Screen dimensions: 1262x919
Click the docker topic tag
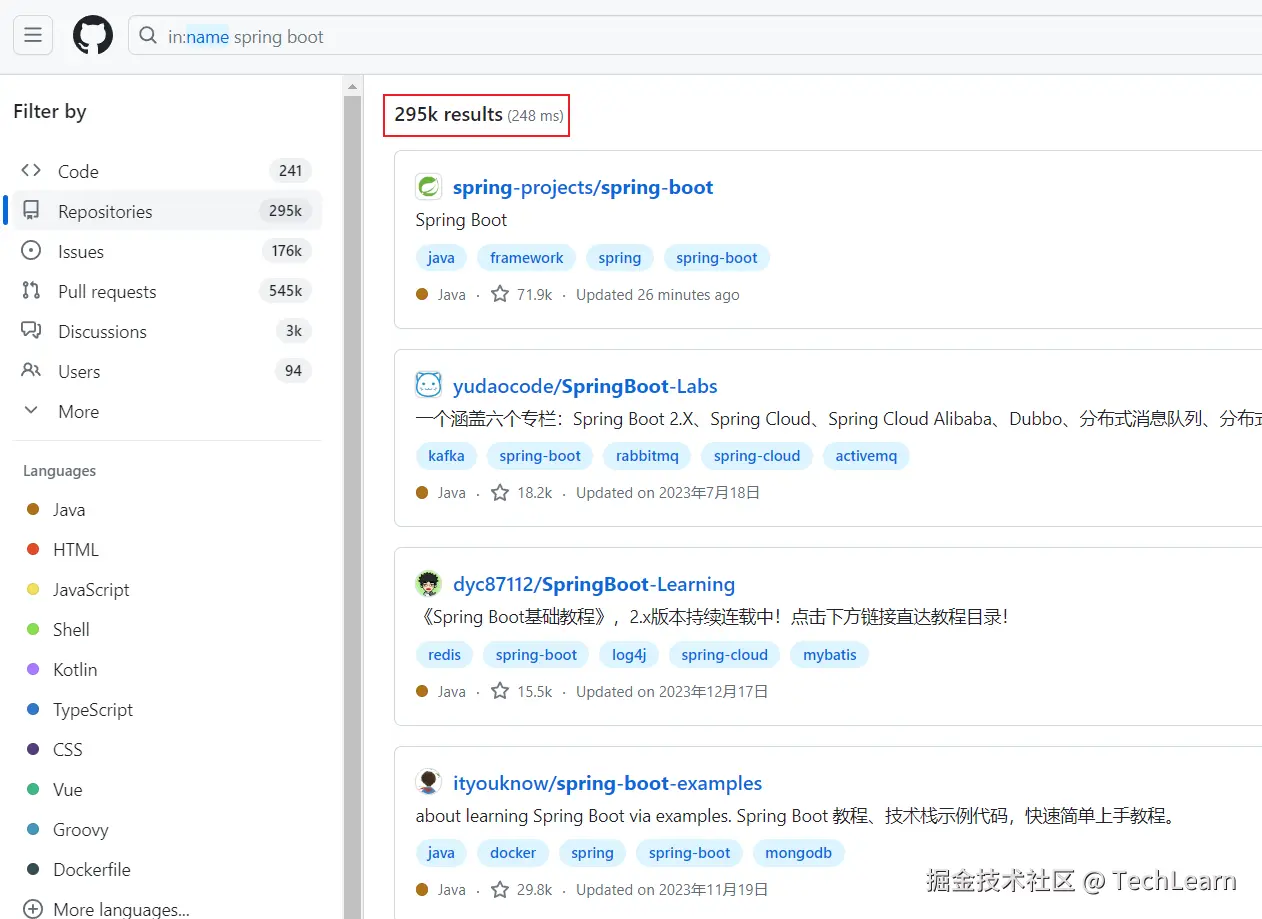point(513,853)
